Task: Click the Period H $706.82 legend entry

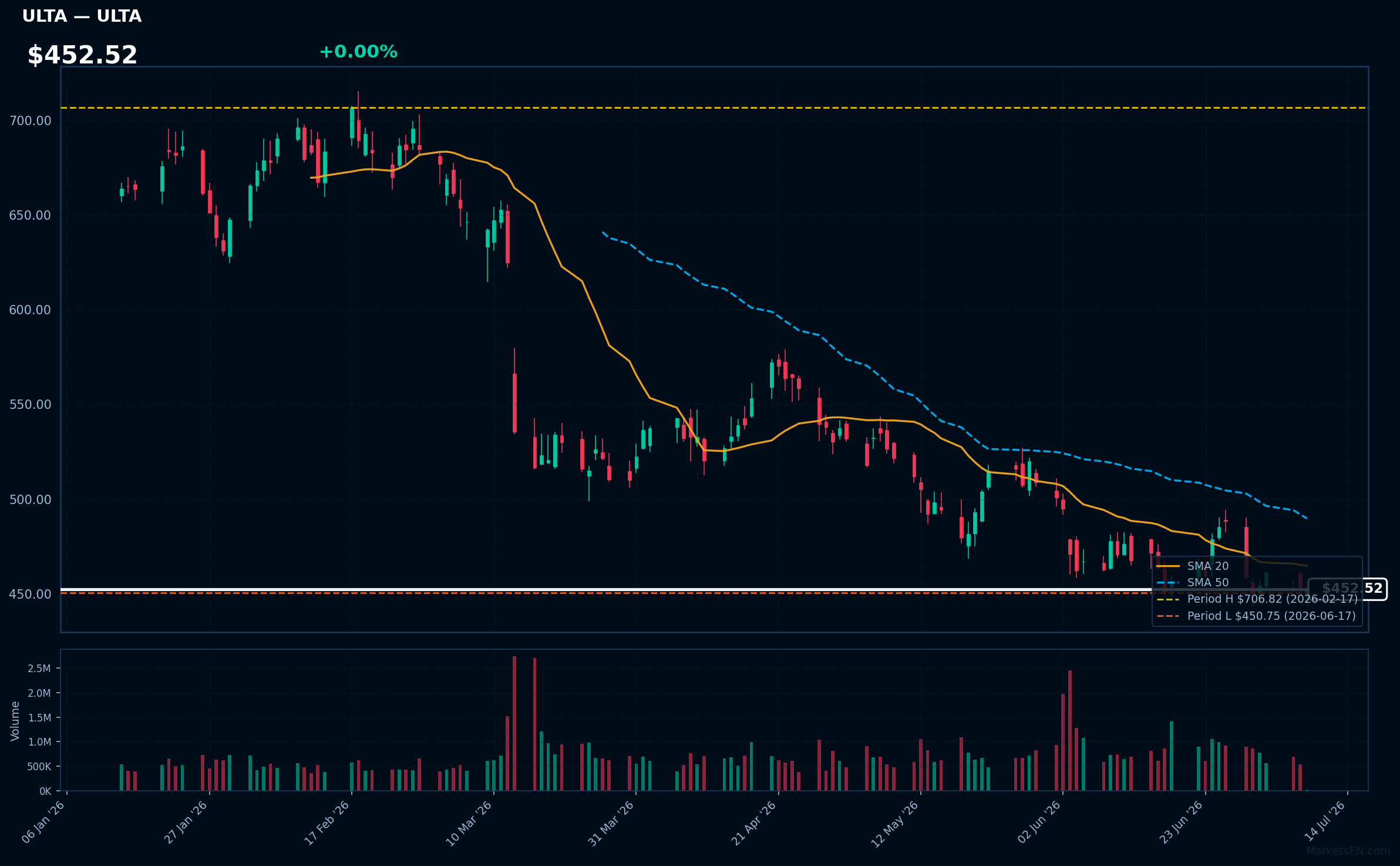Action: 1257,599
